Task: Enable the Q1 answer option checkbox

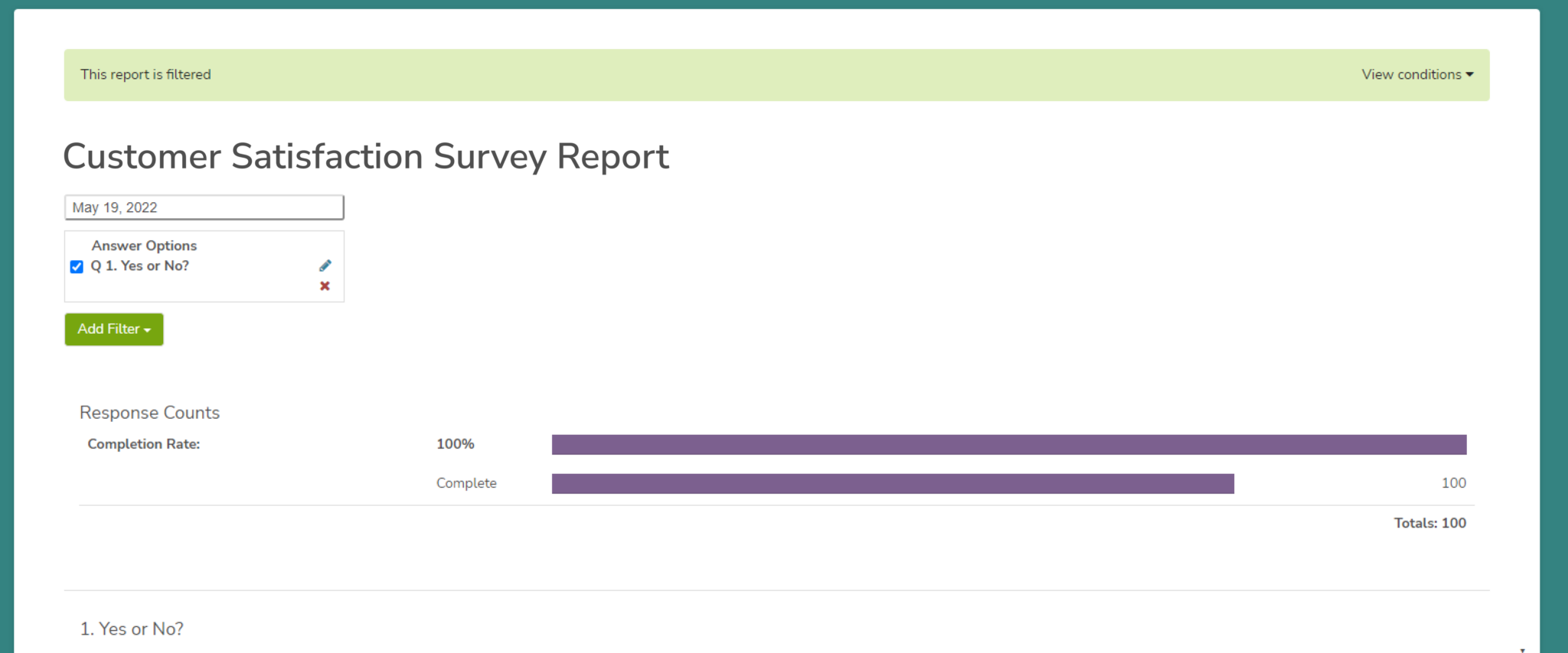Action: (76, 266)
